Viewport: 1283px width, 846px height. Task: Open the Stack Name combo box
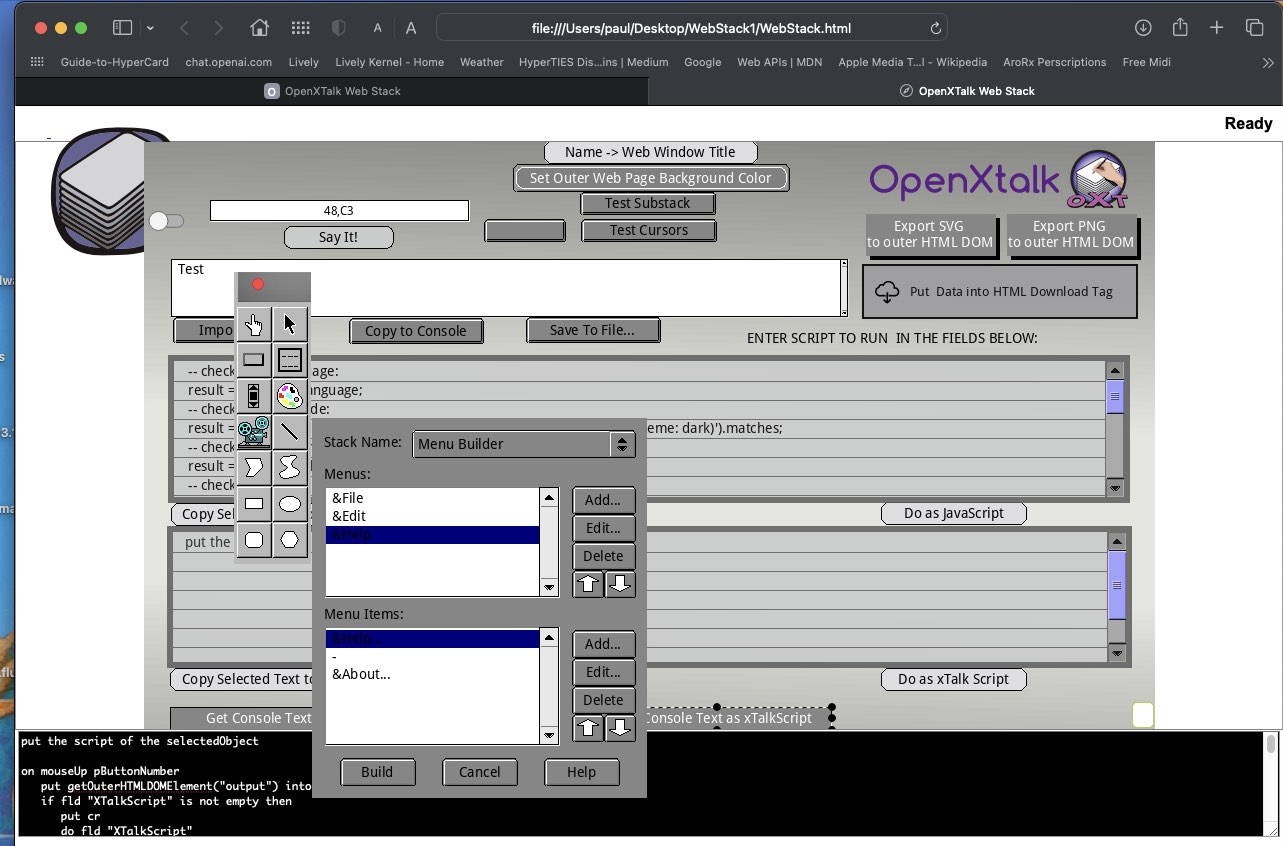(523, 444)
